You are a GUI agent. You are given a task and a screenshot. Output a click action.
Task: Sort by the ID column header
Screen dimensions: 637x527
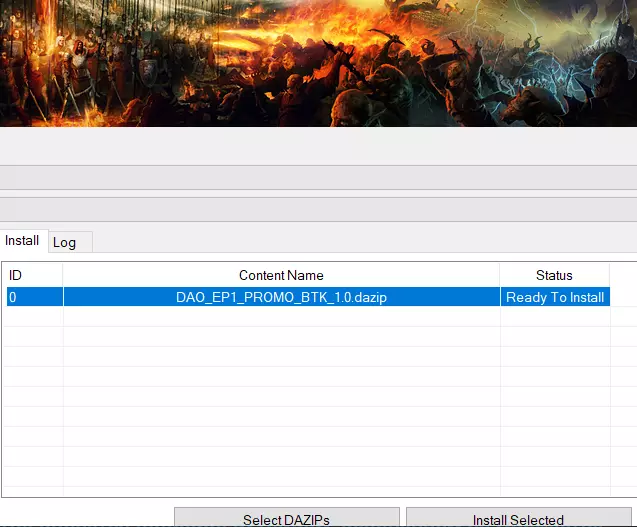pos(33,275)
